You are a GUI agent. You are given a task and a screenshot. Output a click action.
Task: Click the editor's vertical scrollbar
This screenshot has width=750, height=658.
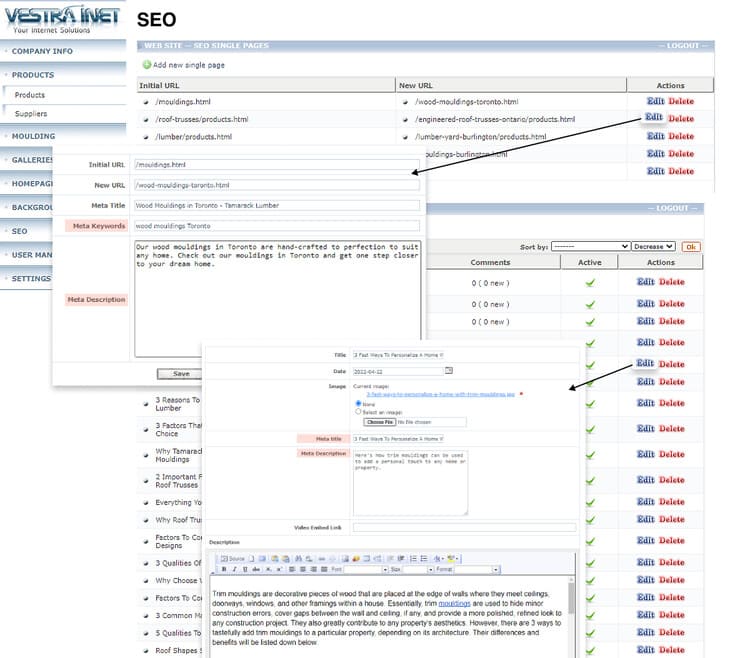[571, 617]
